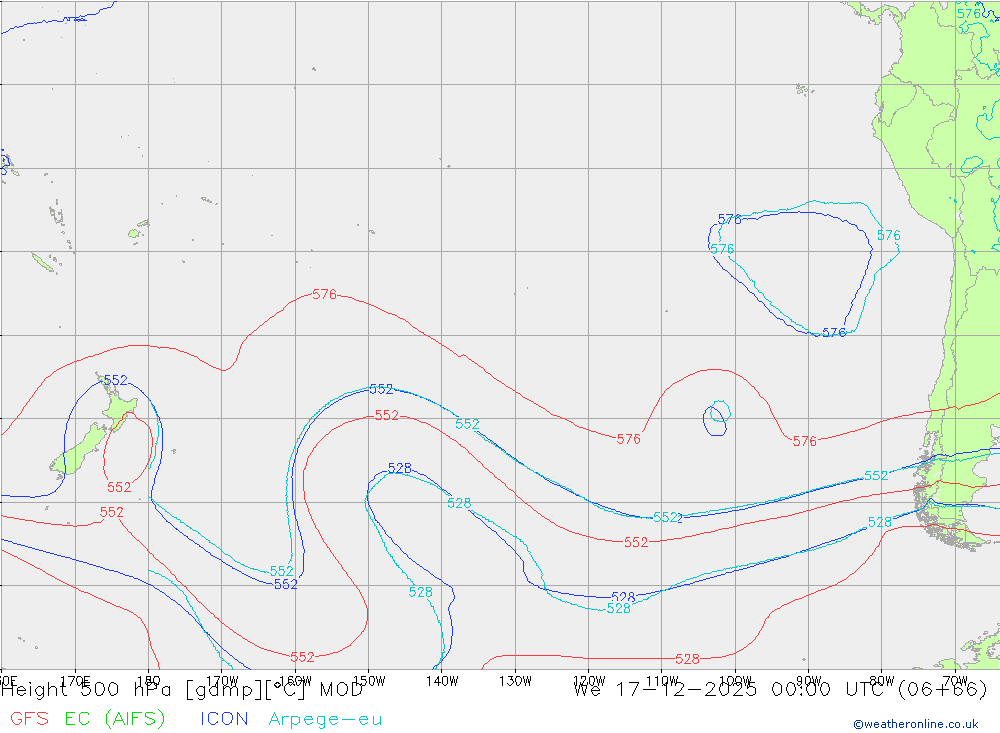Click red 552 label inside closed contour east of New Zealand

(119, 487)
